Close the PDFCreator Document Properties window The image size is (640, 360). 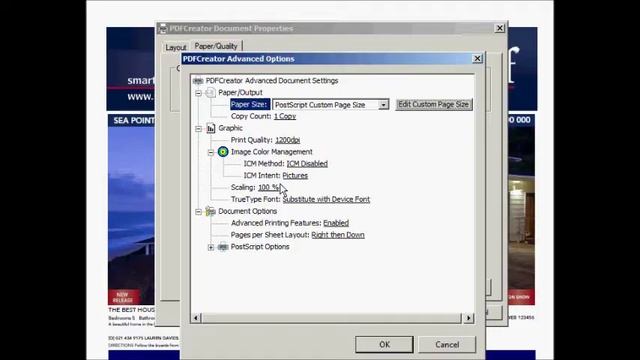[x=500, y=28]
